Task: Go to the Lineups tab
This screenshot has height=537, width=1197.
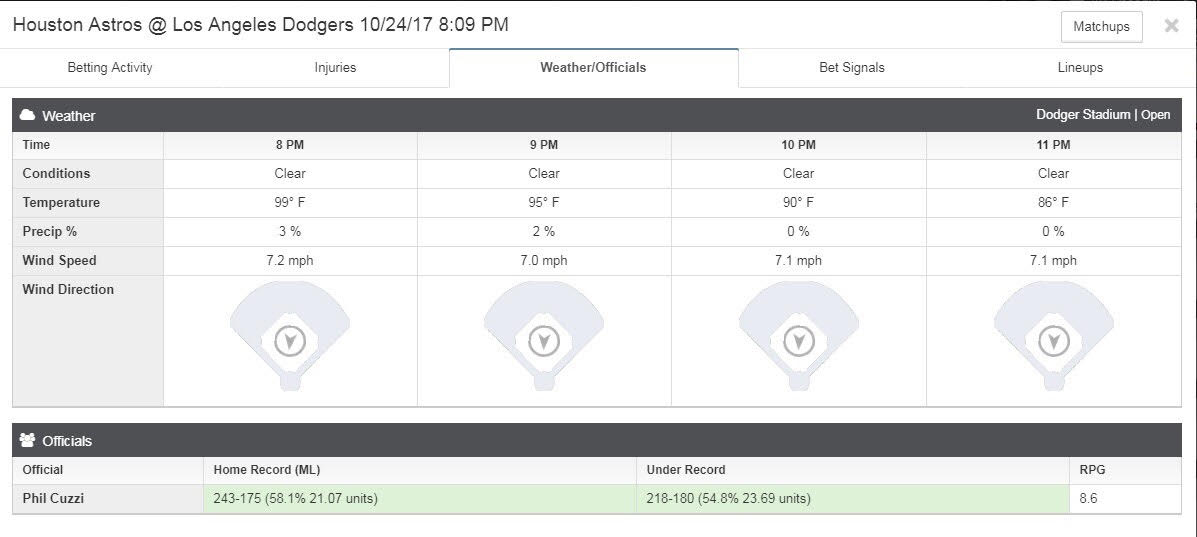Action: point(1080,67)
